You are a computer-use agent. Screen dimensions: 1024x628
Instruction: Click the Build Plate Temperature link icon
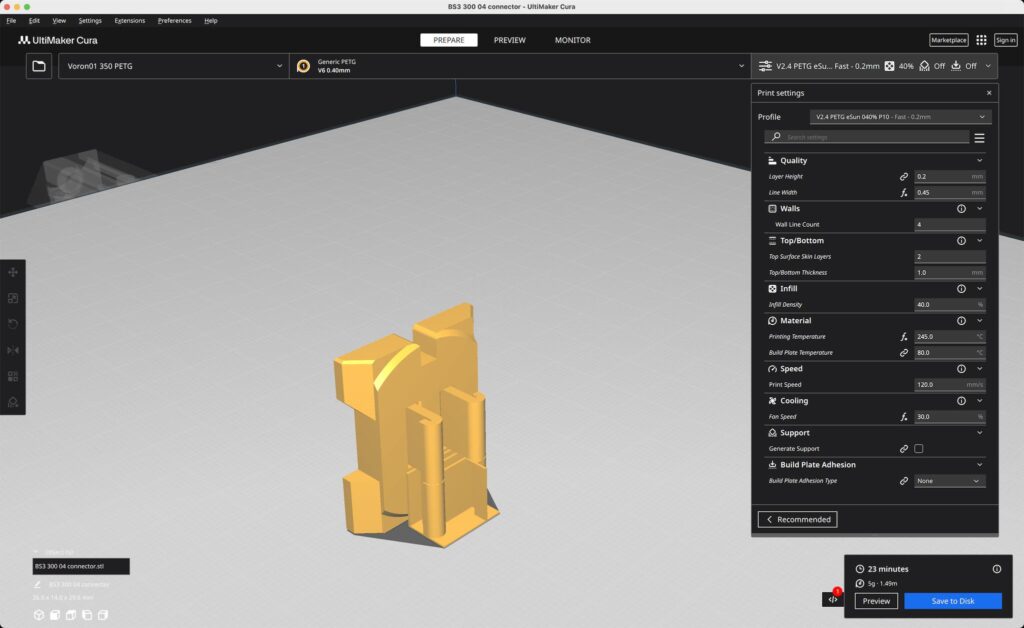coord(904,353)
